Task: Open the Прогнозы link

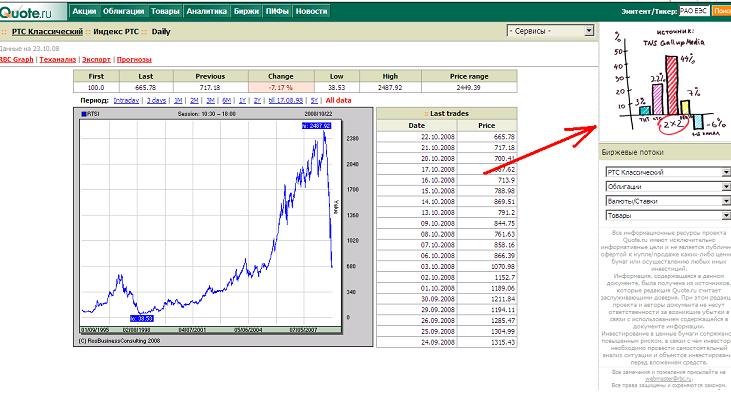Action: pyautogui.click(x=134, y=59)
